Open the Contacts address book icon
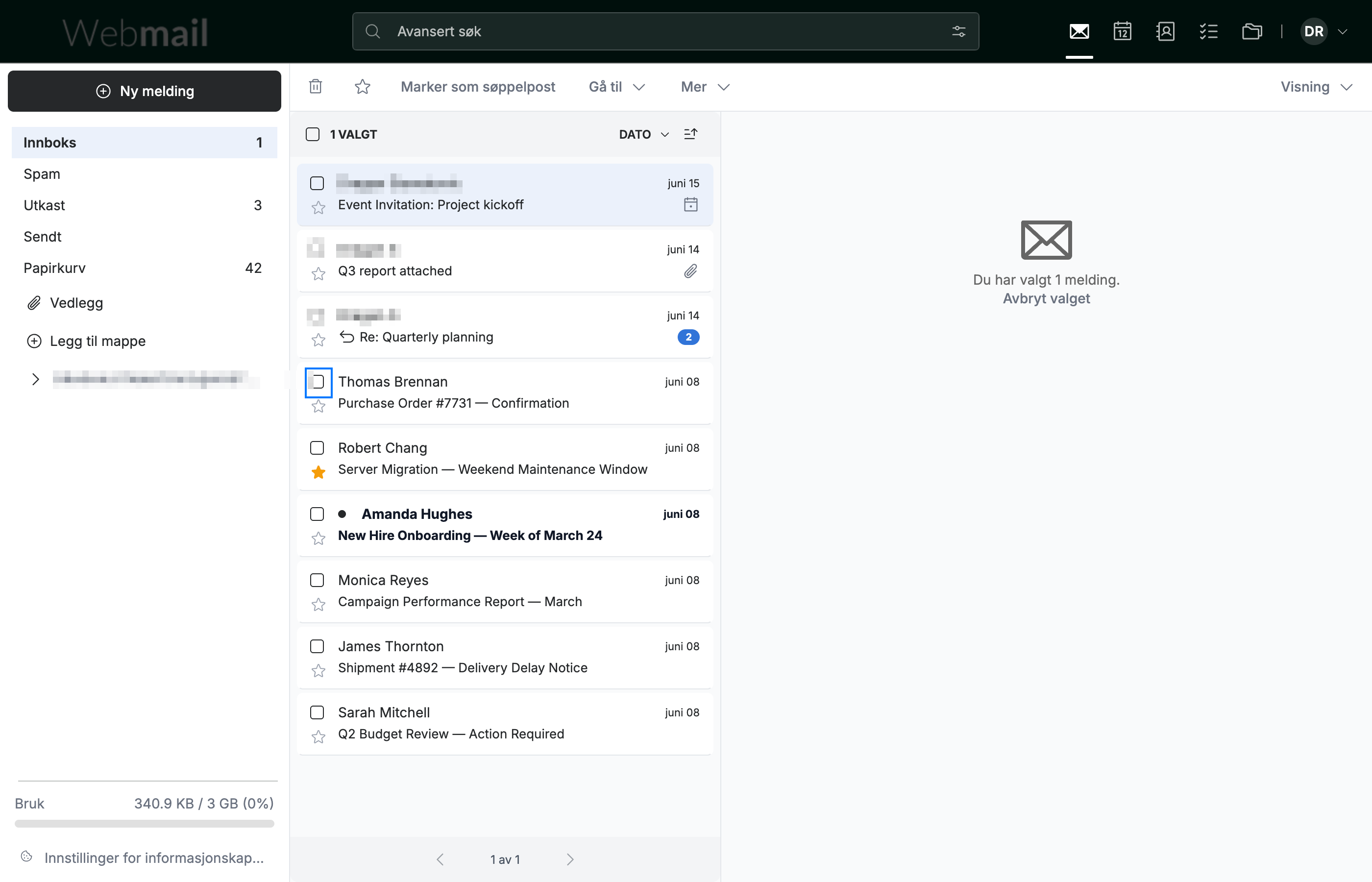This screenshot has height=882, width=1372. click(x=1165, y=31)
